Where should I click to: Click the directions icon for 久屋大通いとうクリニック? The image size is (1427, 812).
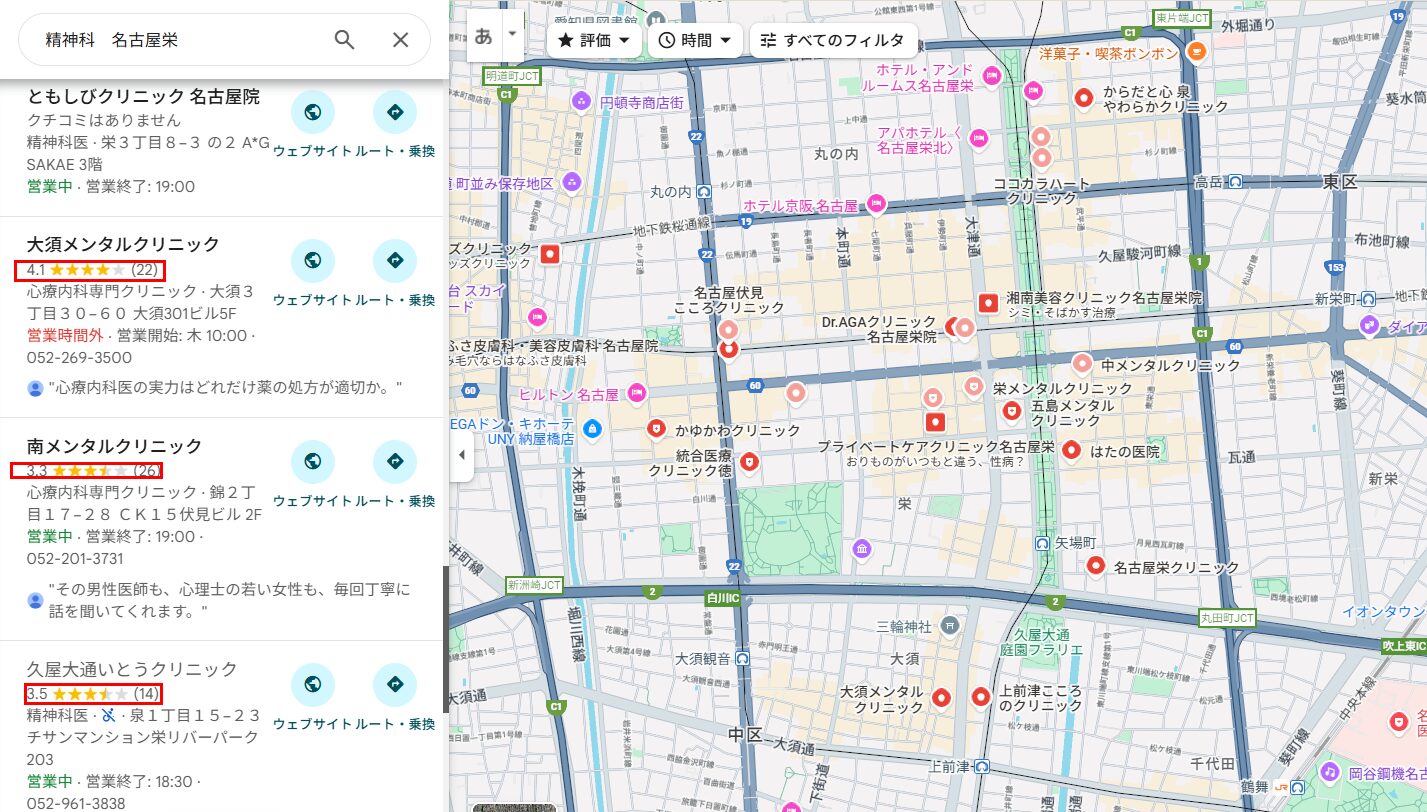395,685
